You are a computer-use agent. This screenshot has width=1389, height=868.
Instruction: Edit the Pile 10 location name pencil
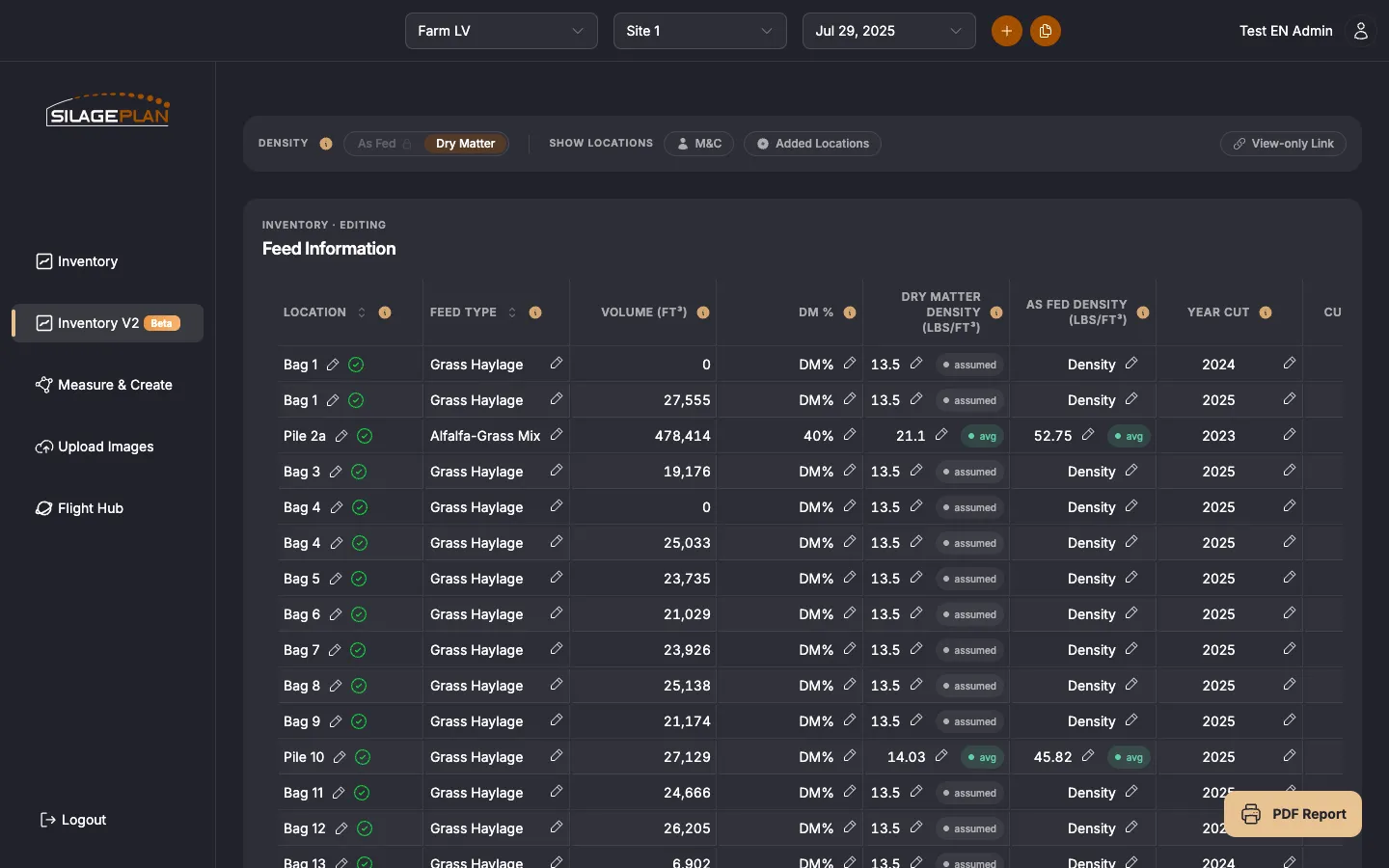click(340, 757)
